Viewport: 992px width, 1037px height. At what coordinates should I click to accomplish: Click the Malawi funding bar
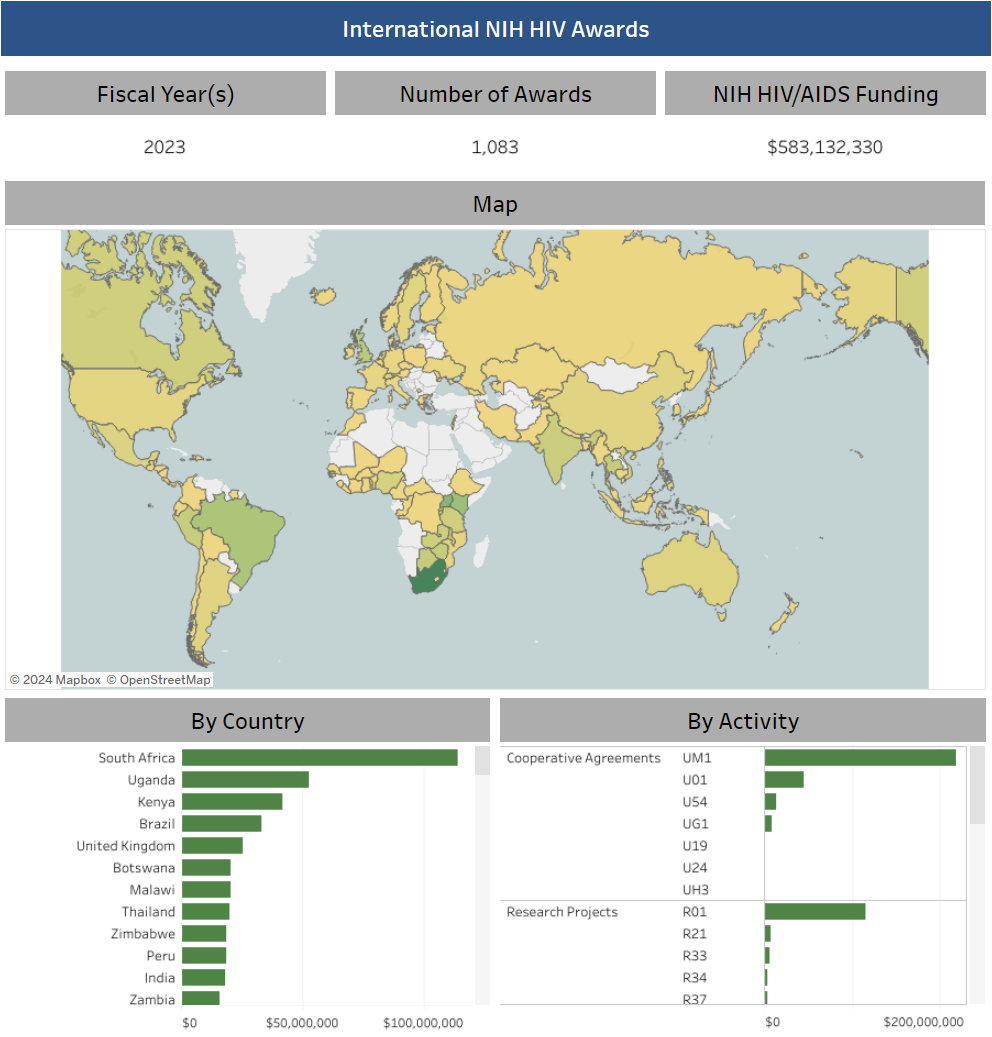206,890
